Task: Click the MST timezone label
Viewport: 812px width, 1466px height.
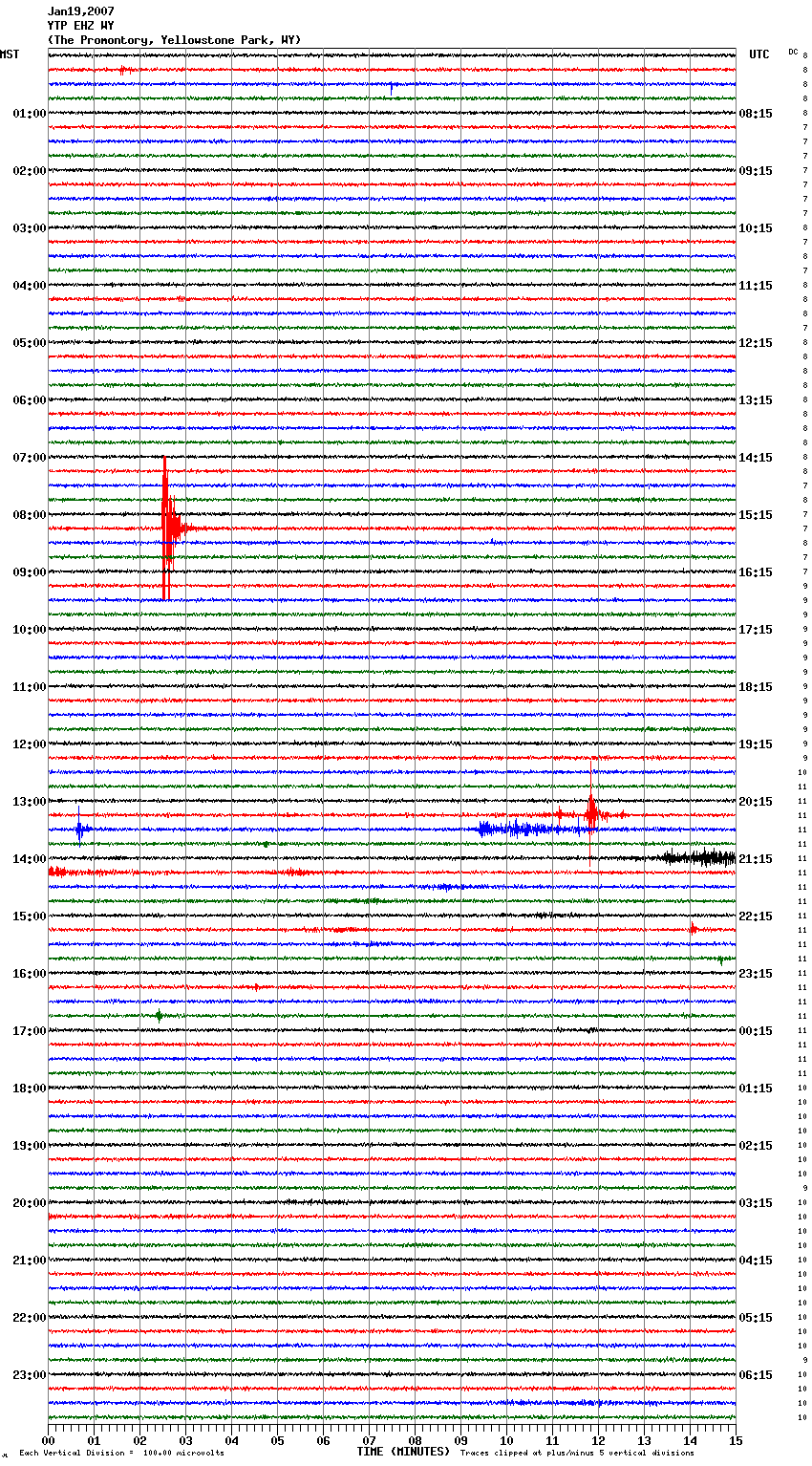Action: click(x=10, y=54)
